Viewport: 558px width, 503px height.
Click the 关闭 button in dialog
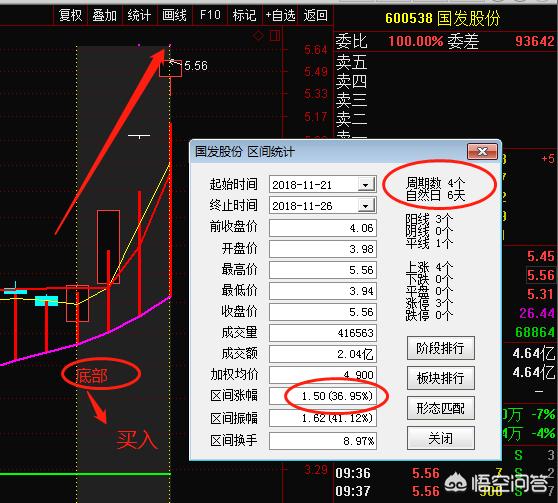tap(441, 438)
